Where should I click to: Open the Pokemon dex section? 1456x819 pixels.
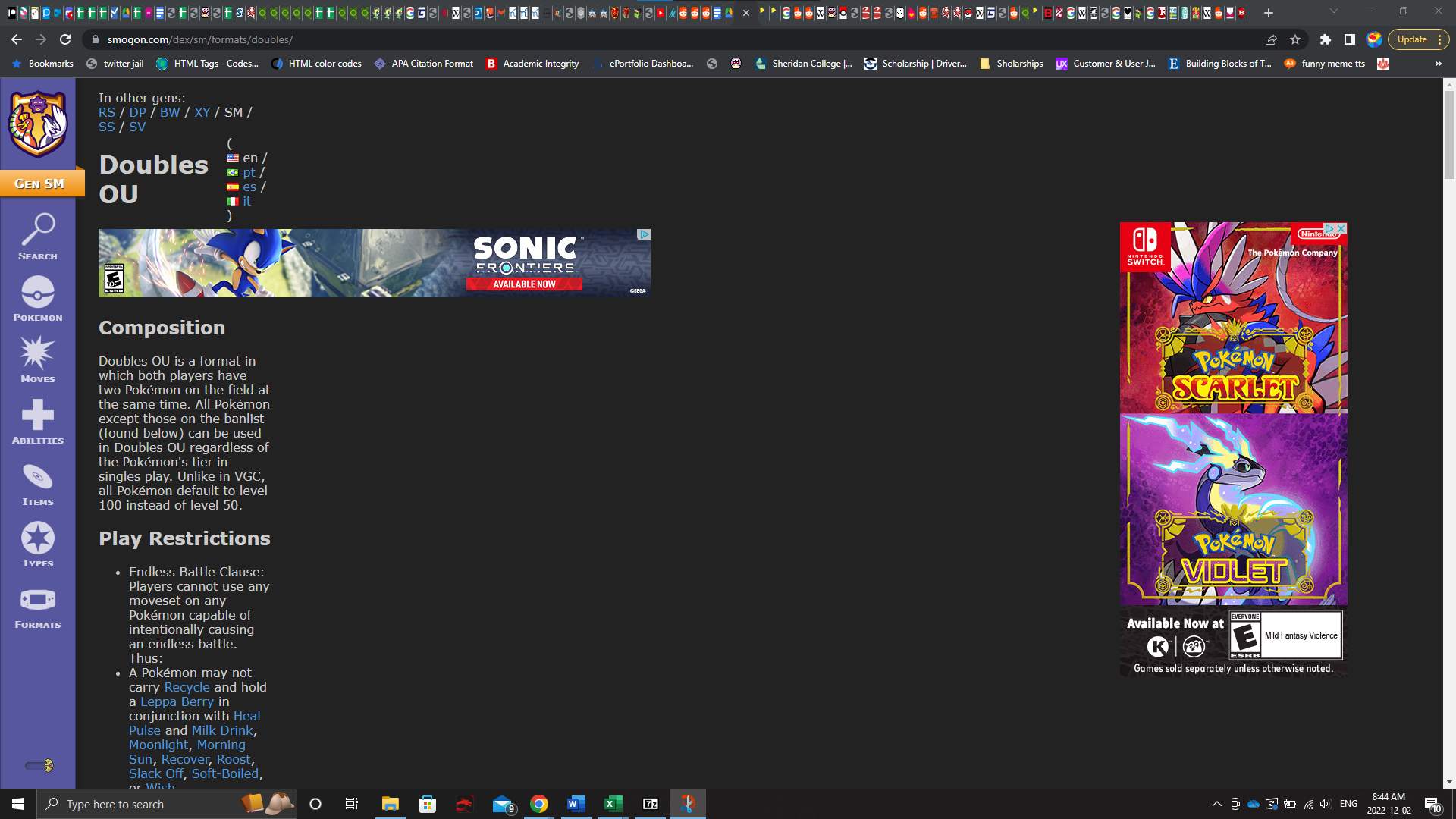38,298
